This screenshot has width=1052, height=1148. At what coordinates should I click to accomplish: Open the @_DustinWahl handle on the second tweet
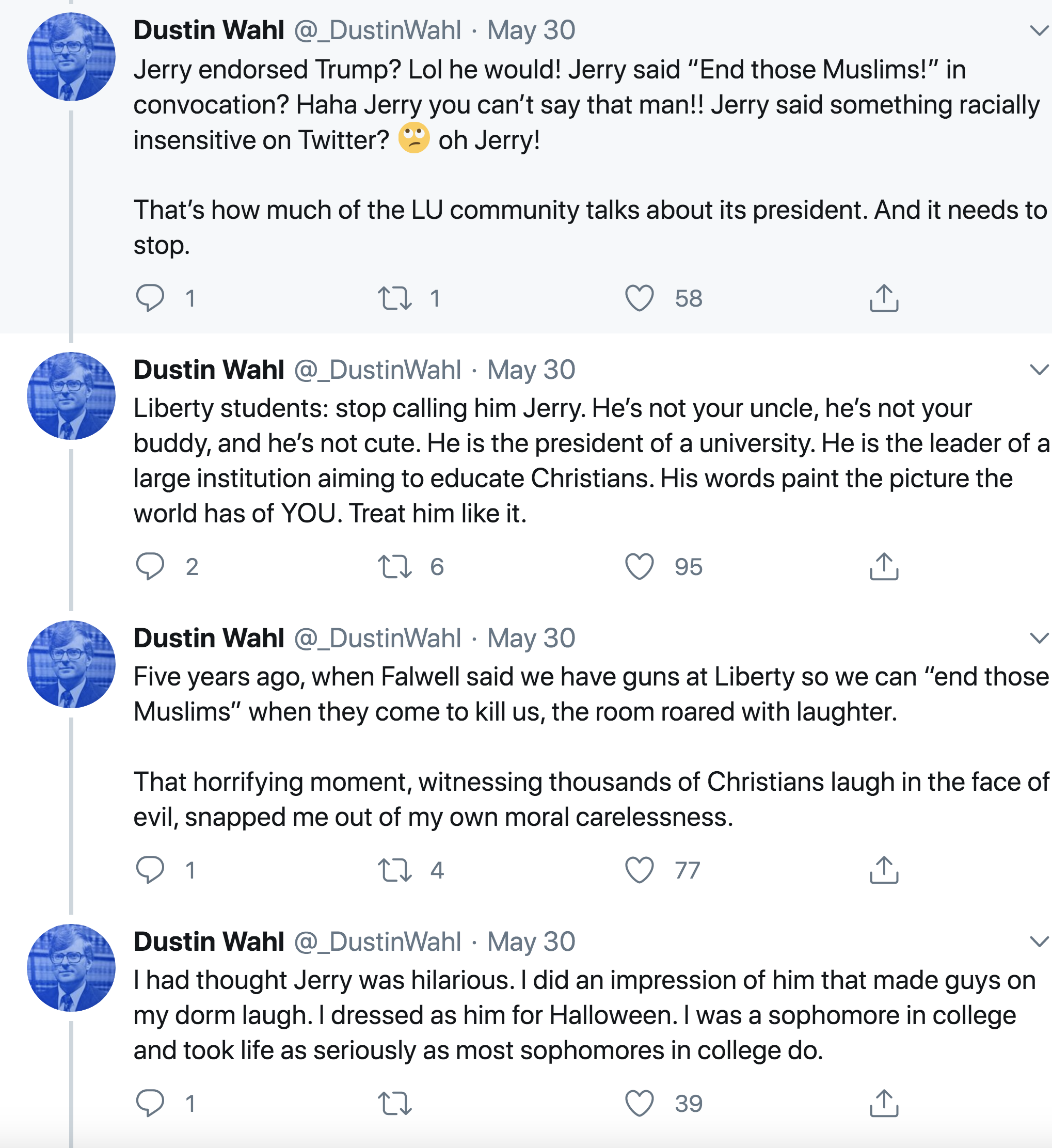pyautogui.click(x=377, y=370)
